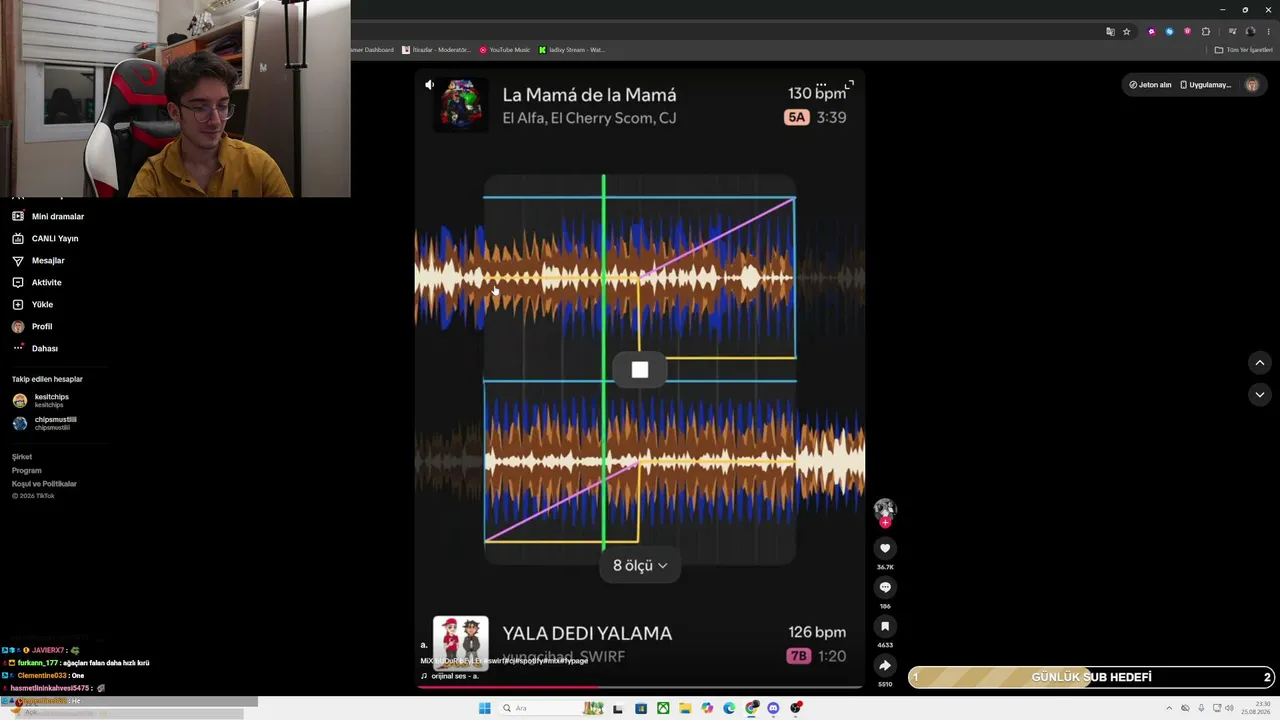This screenshot has width=1280, height=720.
Task: Follow the creator via the red plus badge
Action: click(x=885, y=522)
